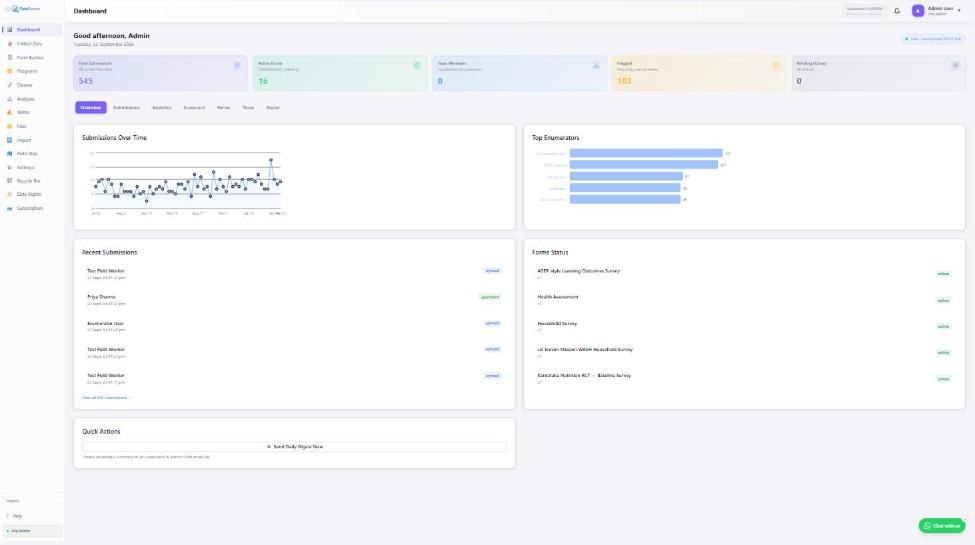Switch to the Roster tab
Viewport: 975px width, 545px height.
pyautogui.click(x=273, y=108)
